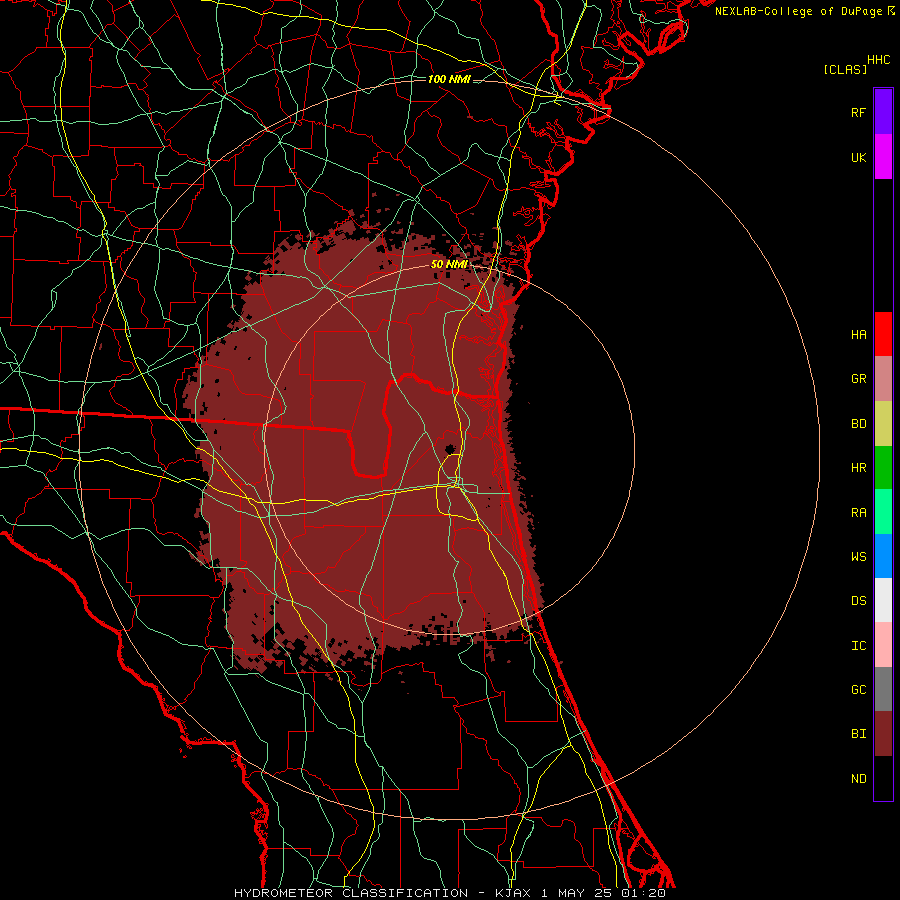The height and width of the screenshot is (900, 900).
Task: Click the small black radar-site hole in echo
Action: click(x=451, y=449)
